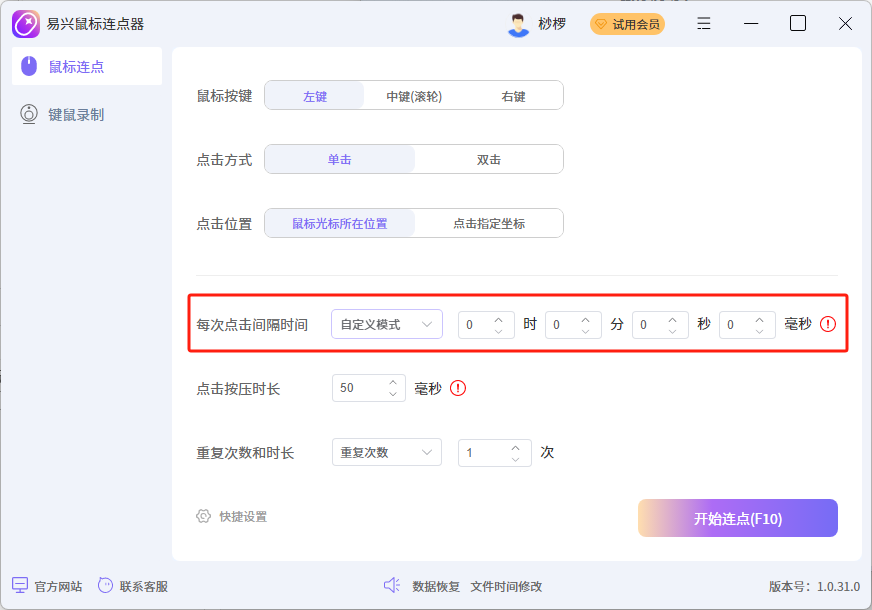Click the speaker icon beside 数据恢复
The width and height of the screenshot is (872, 610).
point(391,586)
